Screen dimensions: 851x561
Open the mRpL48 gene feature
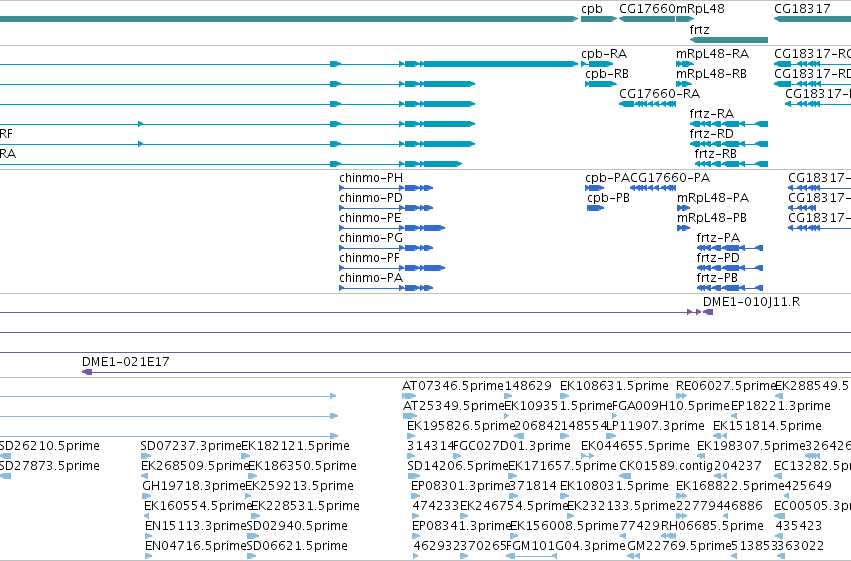(x=685, y=19)
